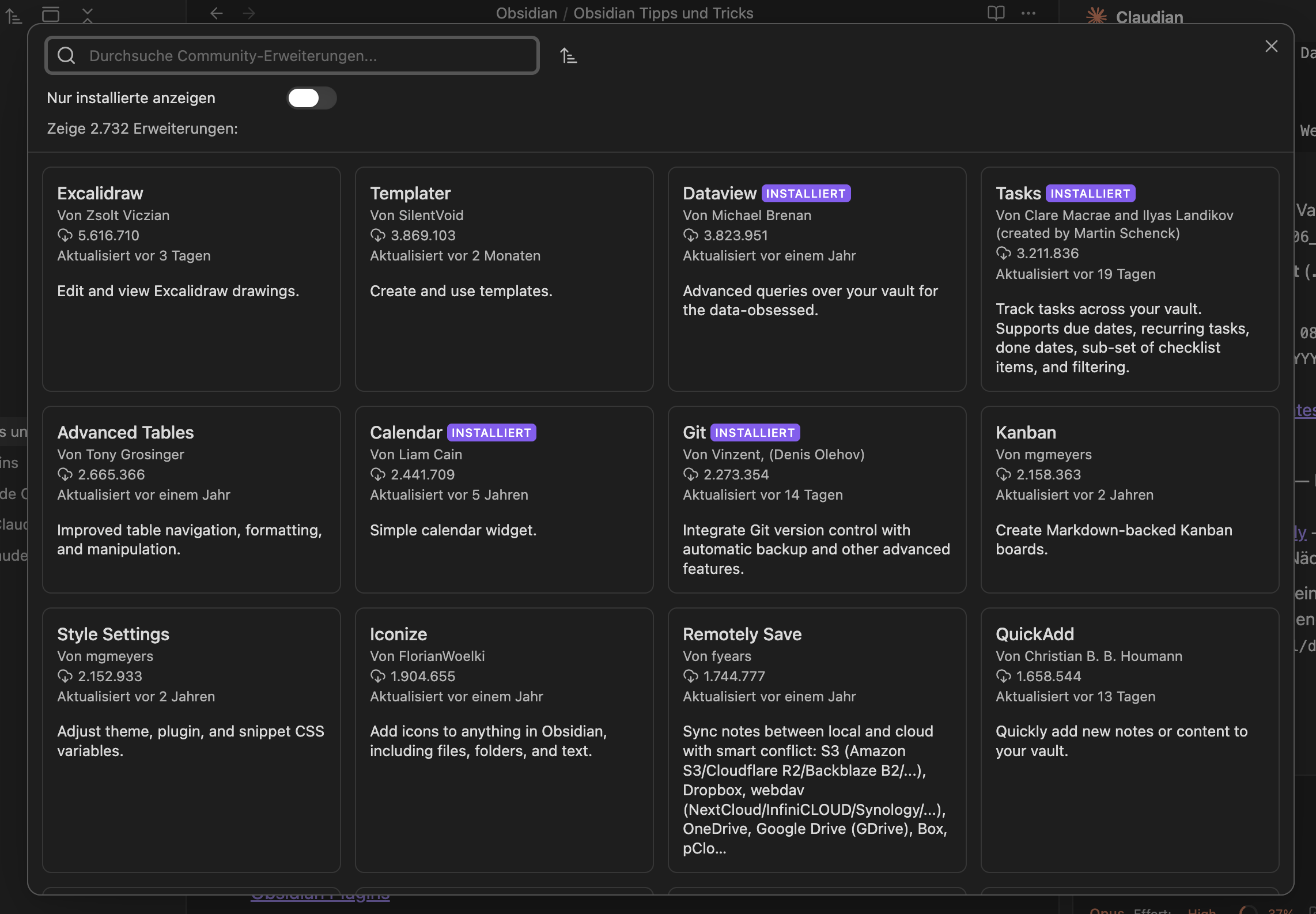Open the Tasks plugin card
1316x914 pixels.
pos(1129,277)
